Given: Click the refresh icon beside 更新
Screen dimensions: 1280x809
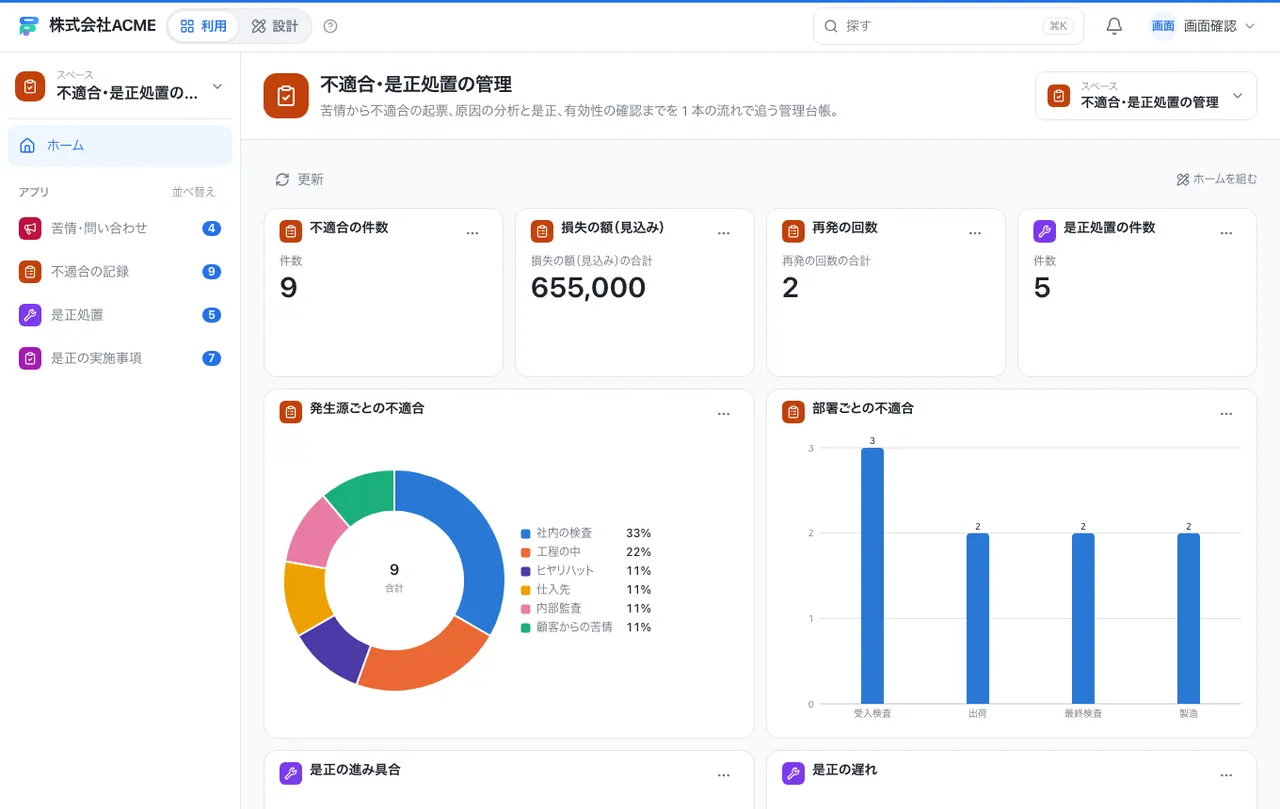Looking at the screenshot, I should [282, 179].
